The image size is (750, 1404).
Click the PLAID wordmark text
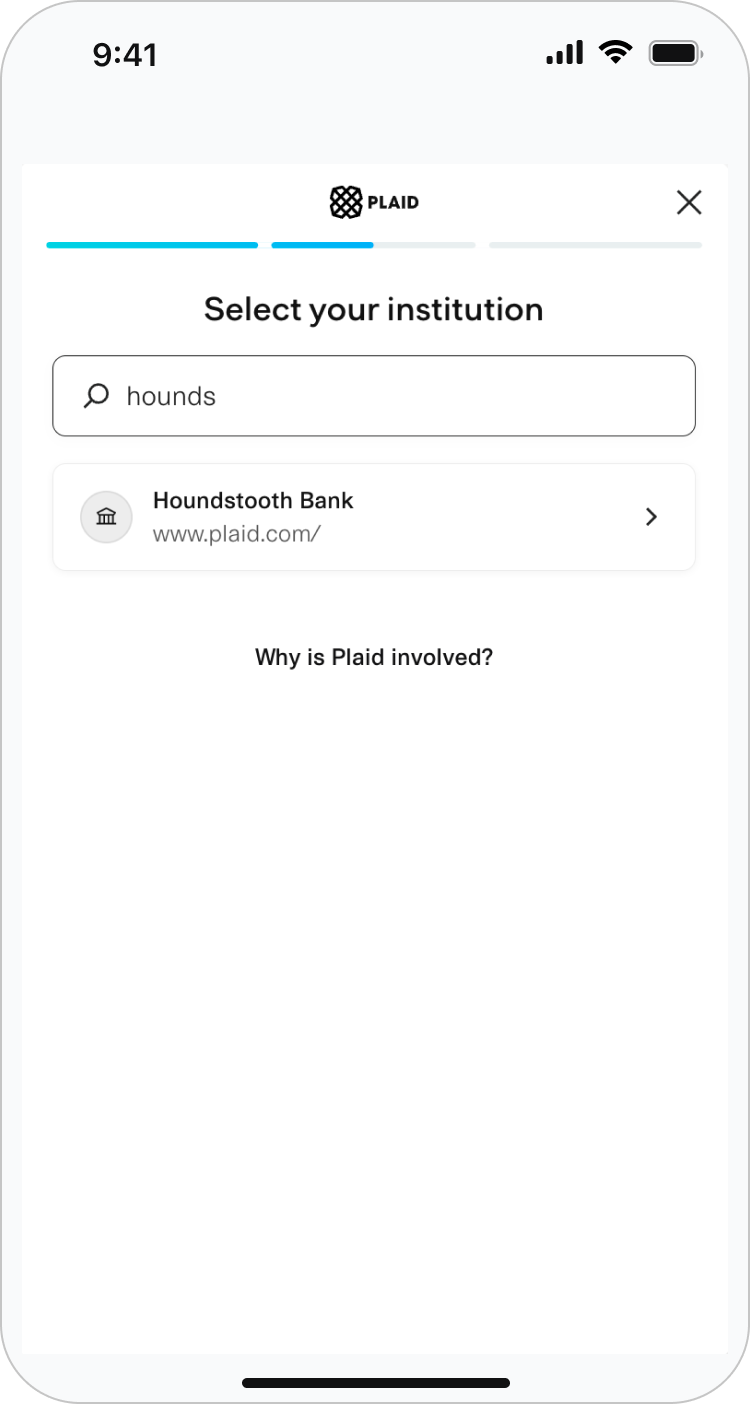point(393,203)
